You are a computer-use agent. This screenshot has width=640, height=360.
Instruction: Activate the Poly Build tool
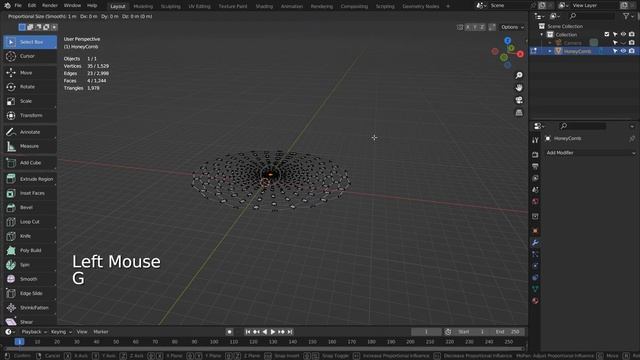(30, 250)
